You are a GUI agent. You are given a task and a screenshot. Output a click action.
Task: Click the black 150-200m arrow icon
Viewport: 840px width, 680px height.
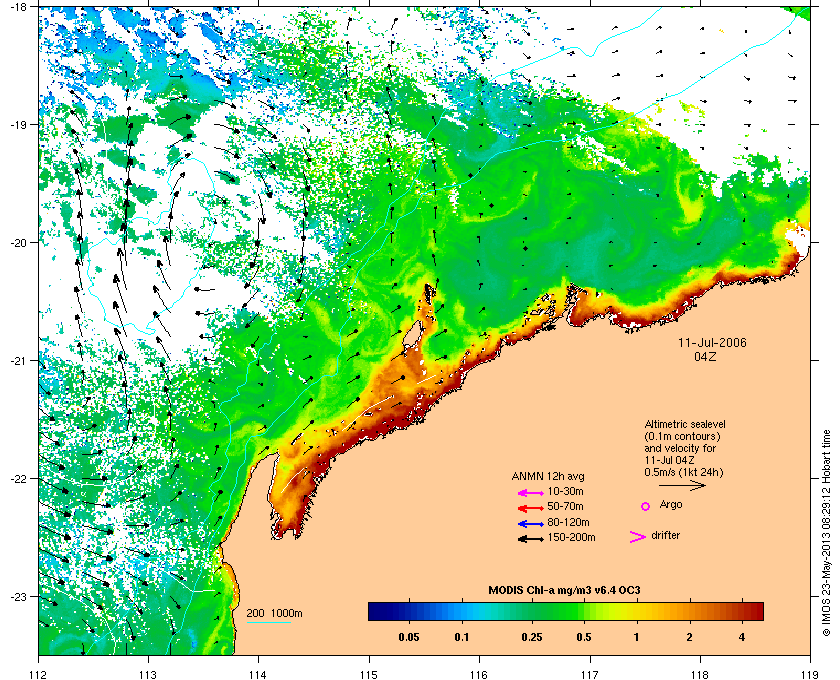530,539
